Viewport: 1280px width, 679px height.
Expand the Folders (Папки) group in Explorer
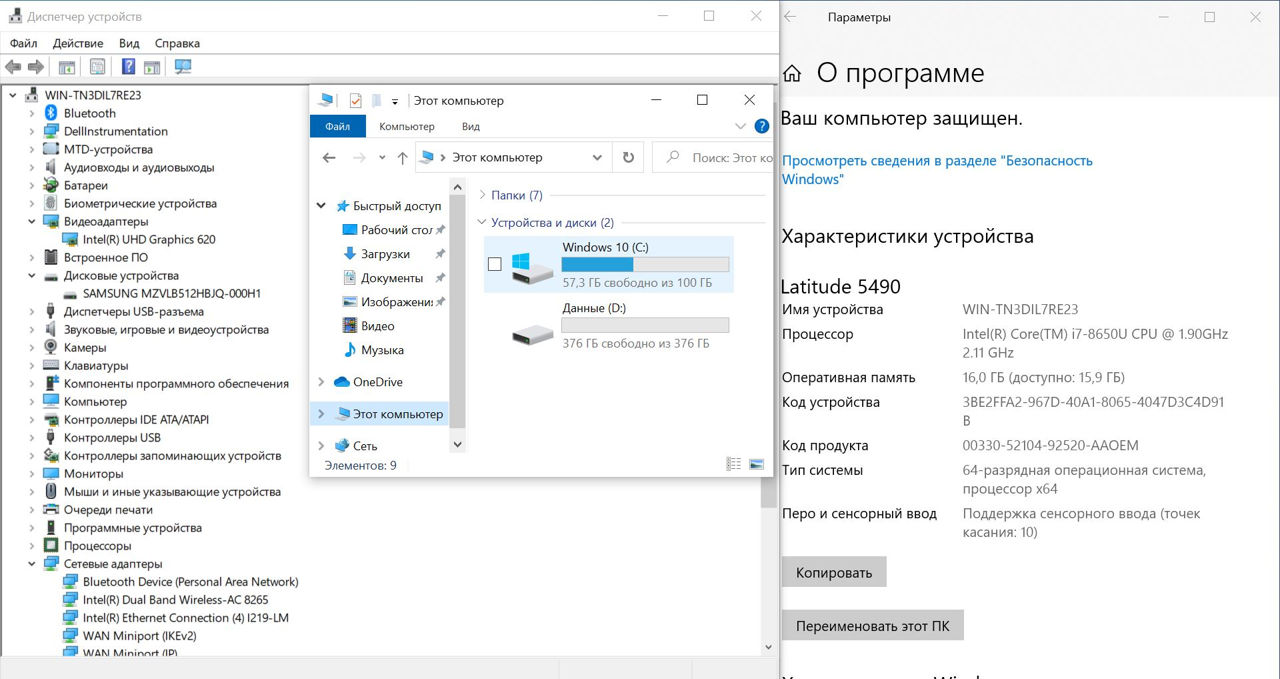click(483, 195)
